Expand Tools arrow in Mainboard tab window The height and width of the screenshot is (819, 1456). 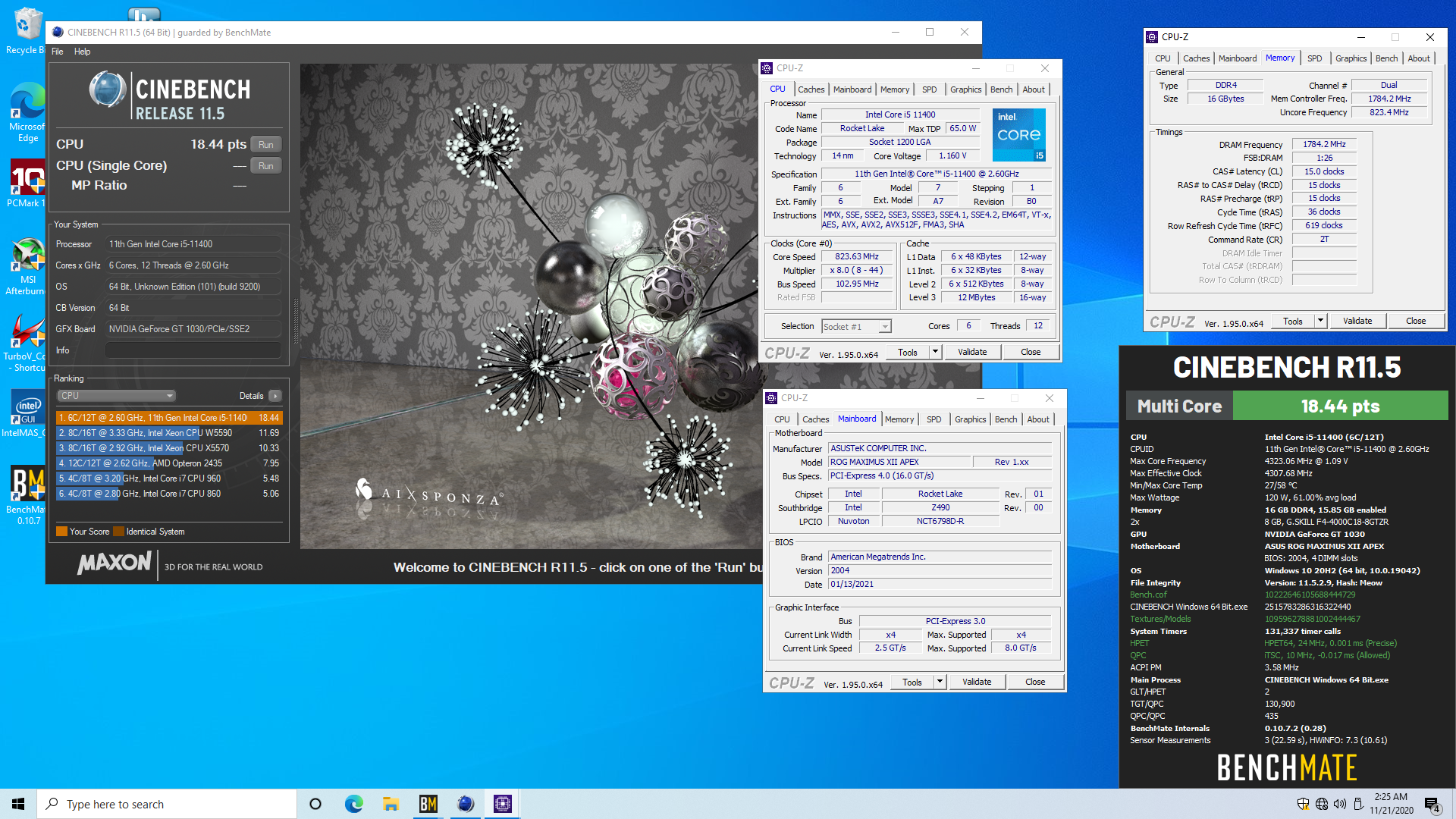pyautogui.click(x=940, y=682)
